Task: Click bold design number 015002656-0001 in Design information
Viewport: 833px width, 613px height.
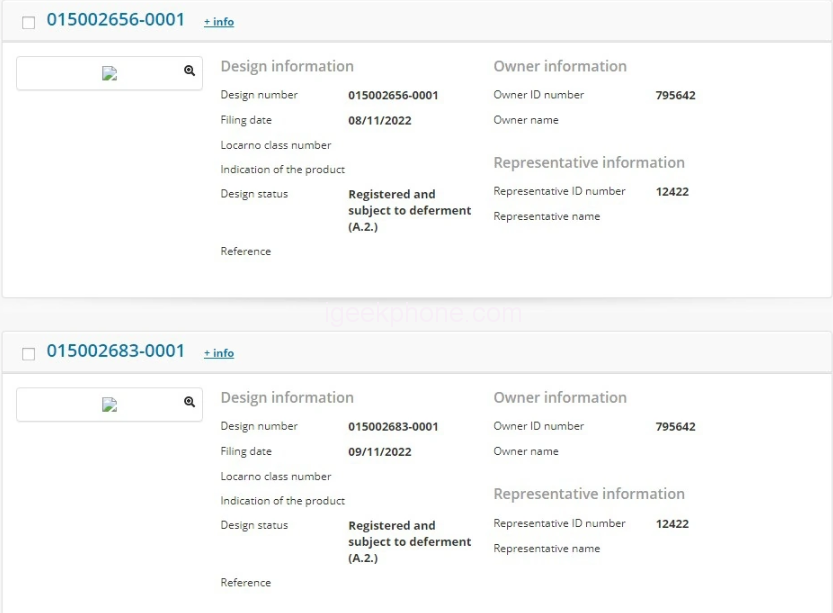Action: pos(393,96)
